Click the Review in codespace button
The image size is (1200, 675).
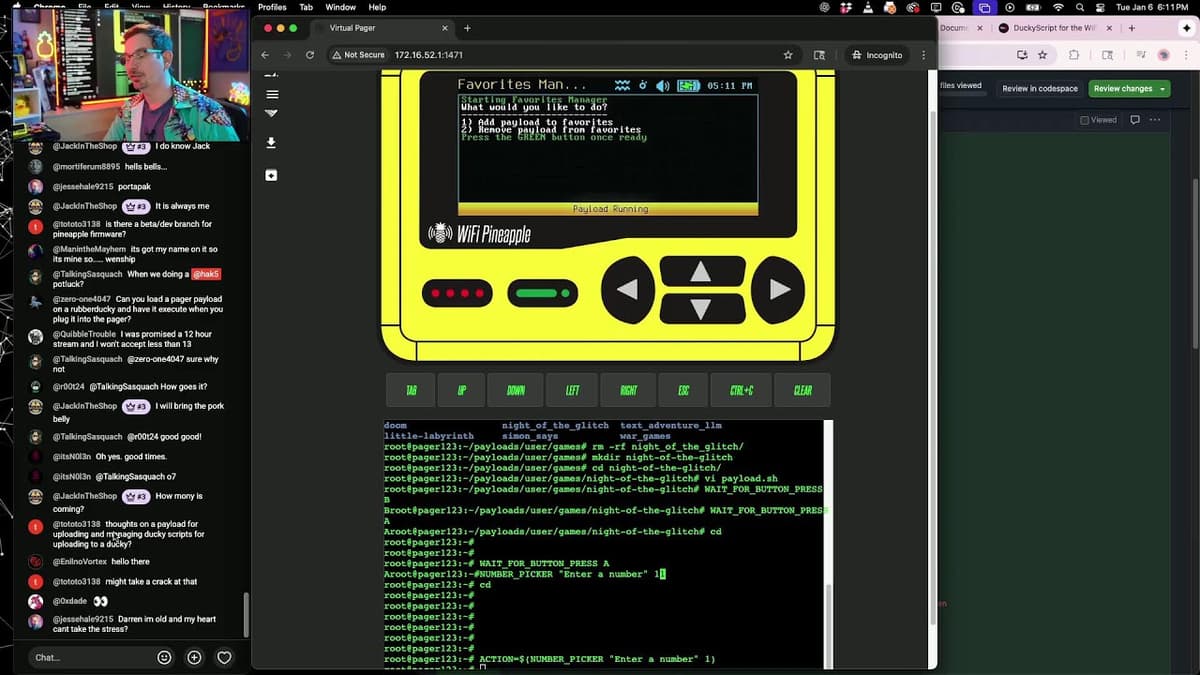[x=1040, y=88]
